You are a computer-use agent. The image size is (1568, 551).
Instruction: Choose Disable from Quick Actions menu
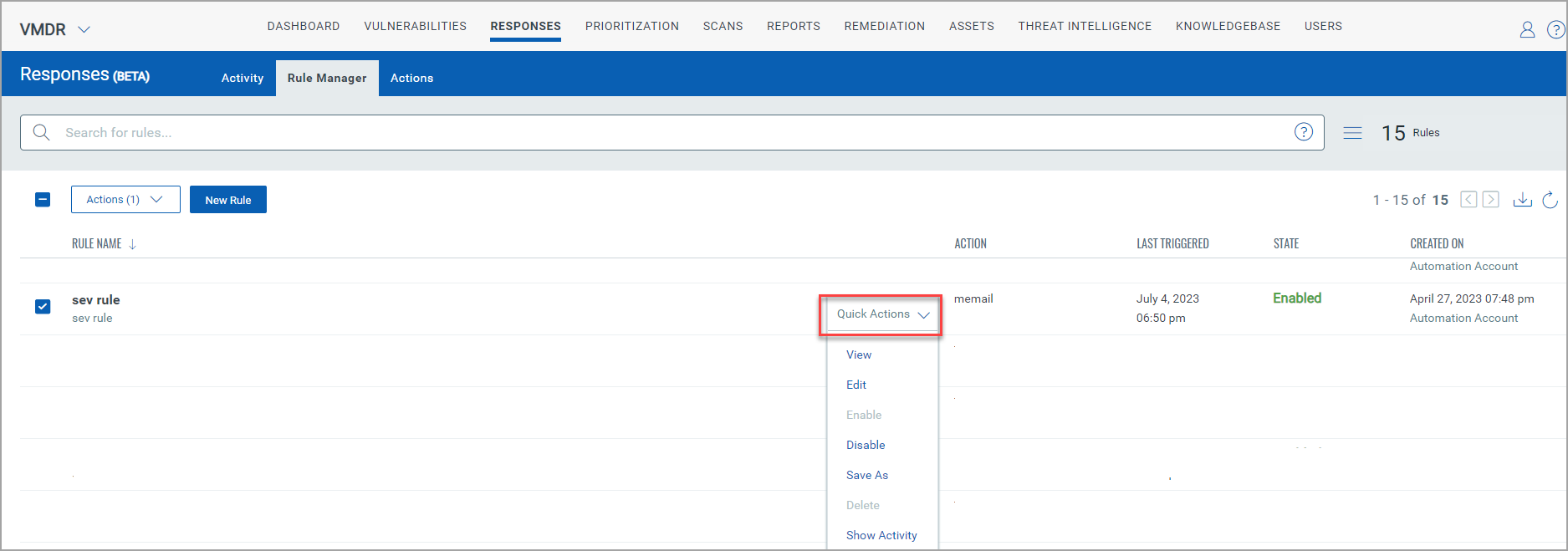[x=866, y=445]
